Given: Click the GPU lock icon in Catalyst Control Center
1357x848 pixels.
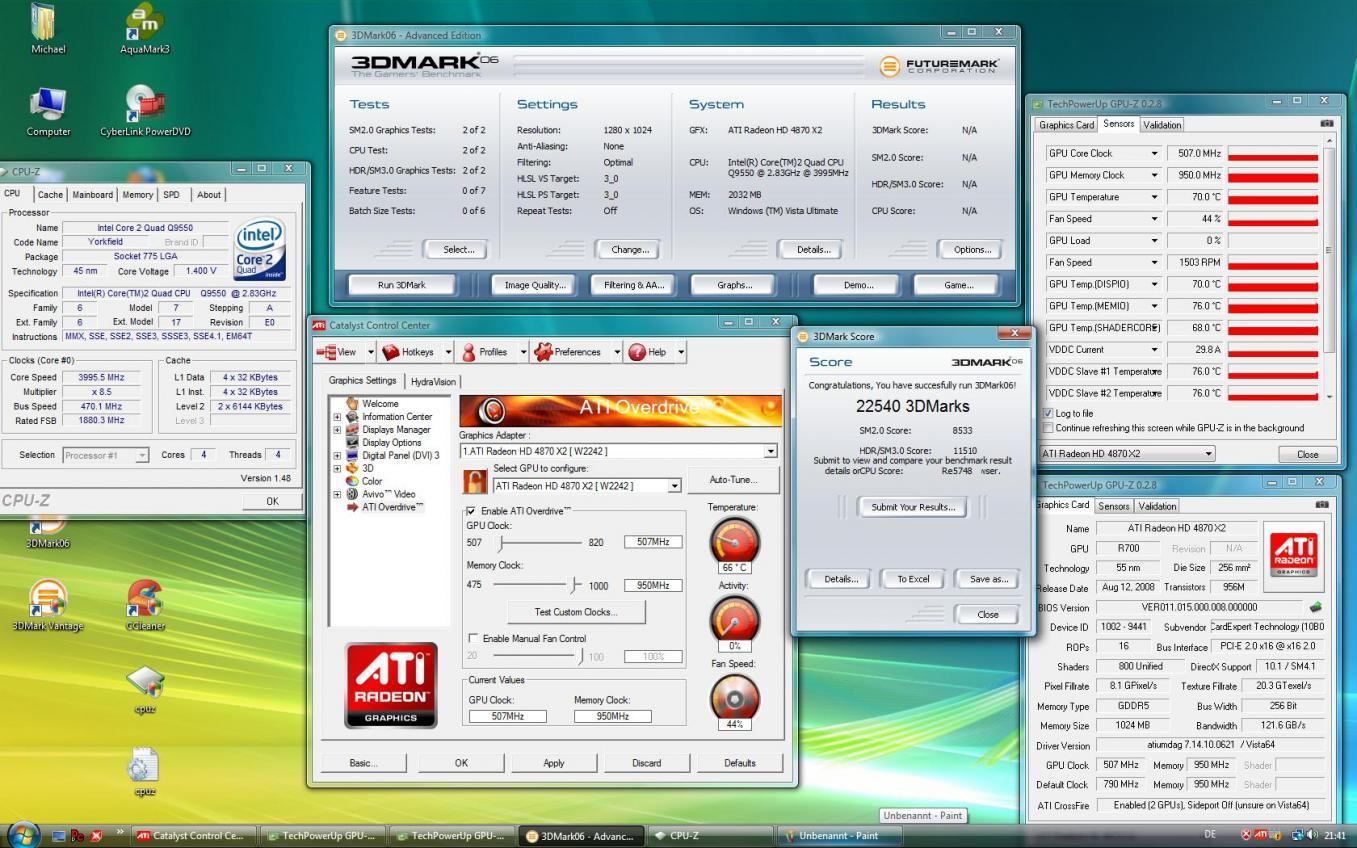Looking at the screenshot, I should click(x=474, y=482).
